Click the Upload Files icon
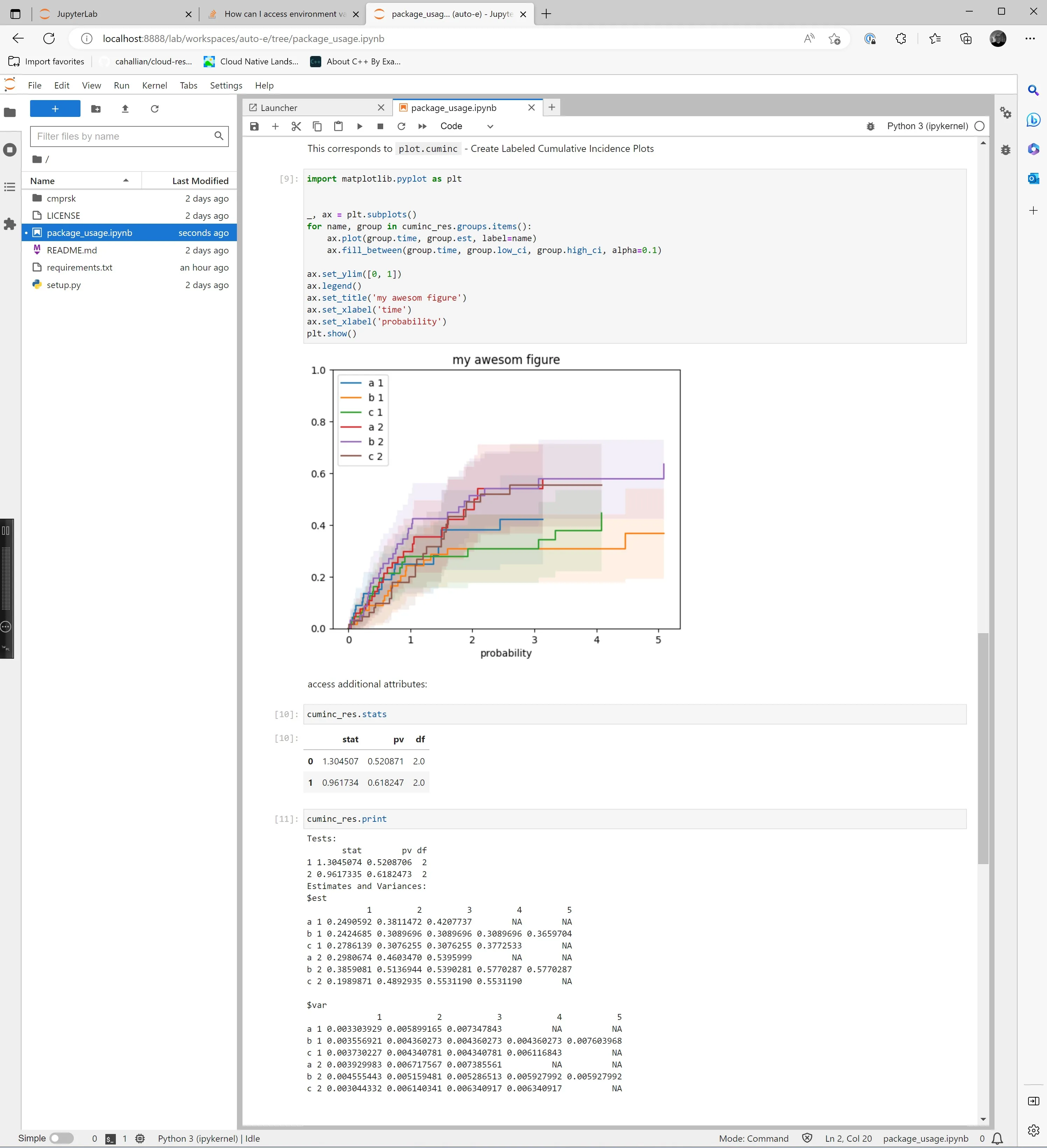The width and height of the screenshot is (1047, 1148). [x=125, y=109]
